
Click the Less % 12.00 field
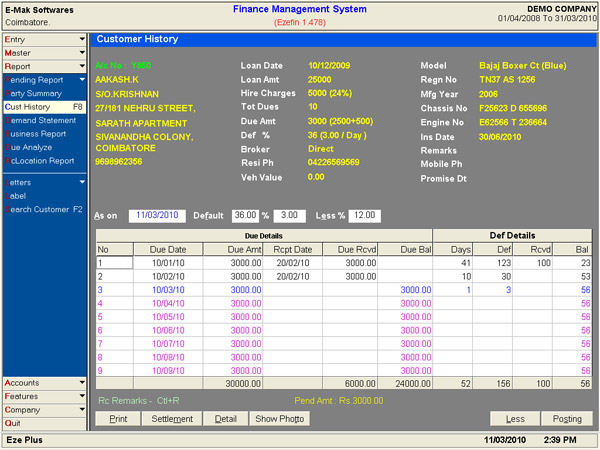365,215
